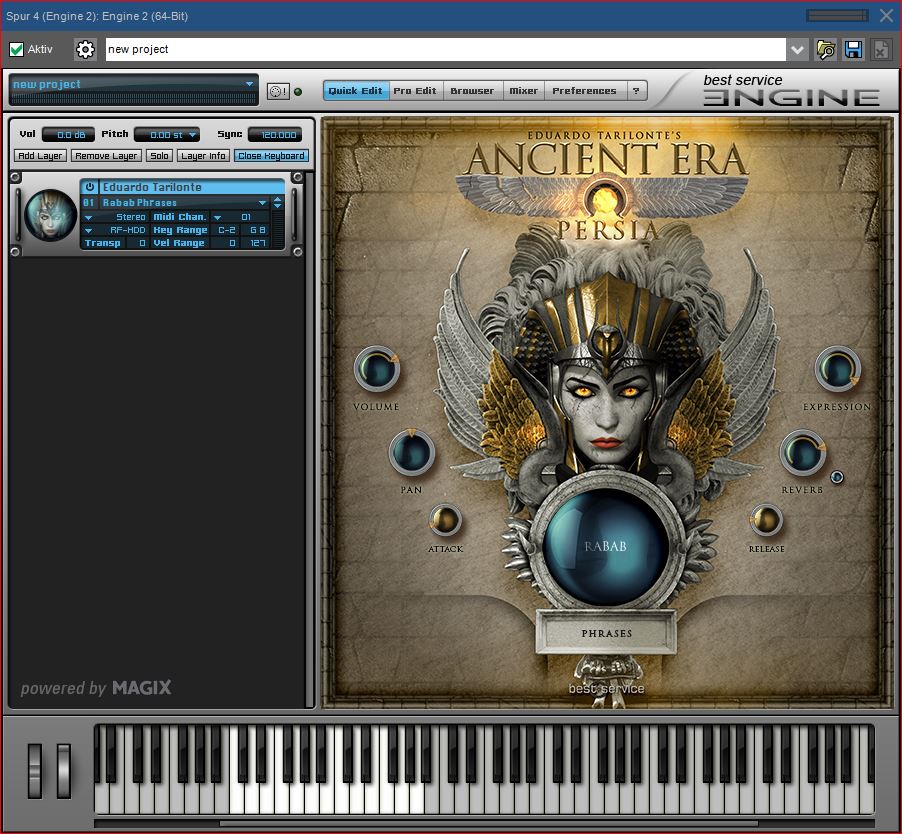Image resolution: width=902 pixels, height=834 pixels.
Task: Open the Rabab Phrases instrument dropdown
Action: [x=262, y=202]
